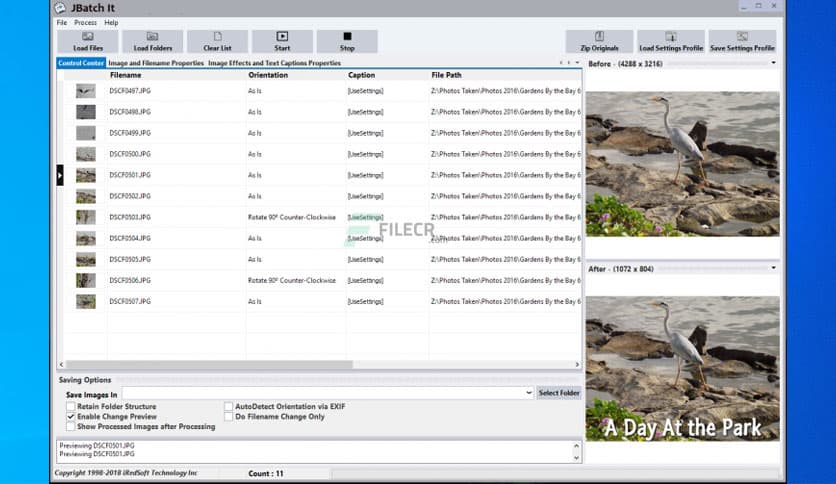This screenshot has height=484, width=836.
Task: Click the Before preview image
Action: click(x=682, y=164)
